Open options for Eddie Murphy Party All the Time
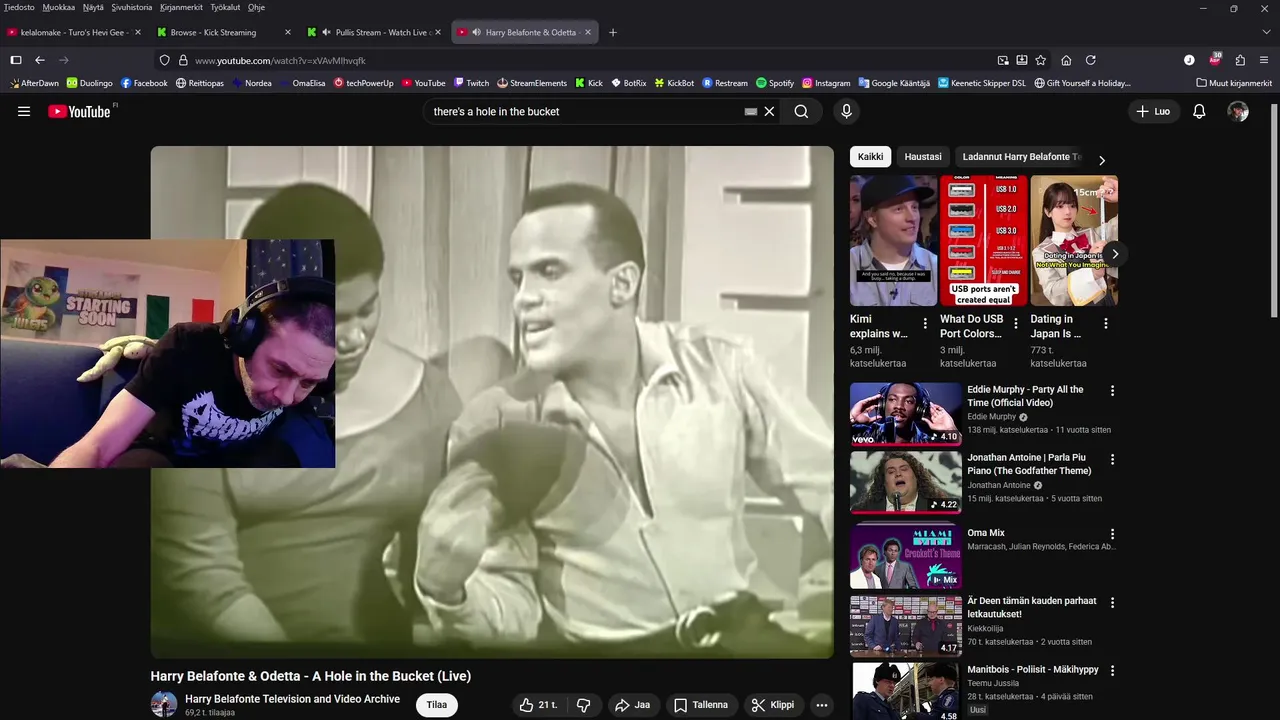The image size is (1280, 720). [x=1112, y=391]
